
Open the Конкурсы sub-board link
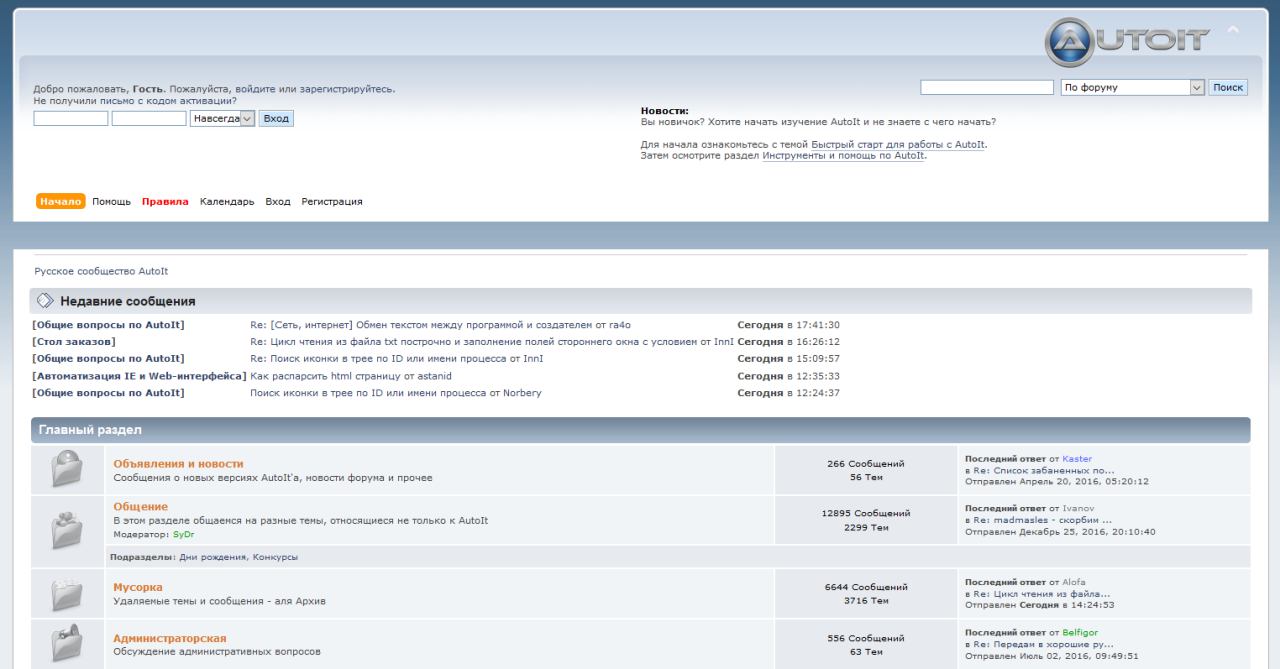point(275,557)
